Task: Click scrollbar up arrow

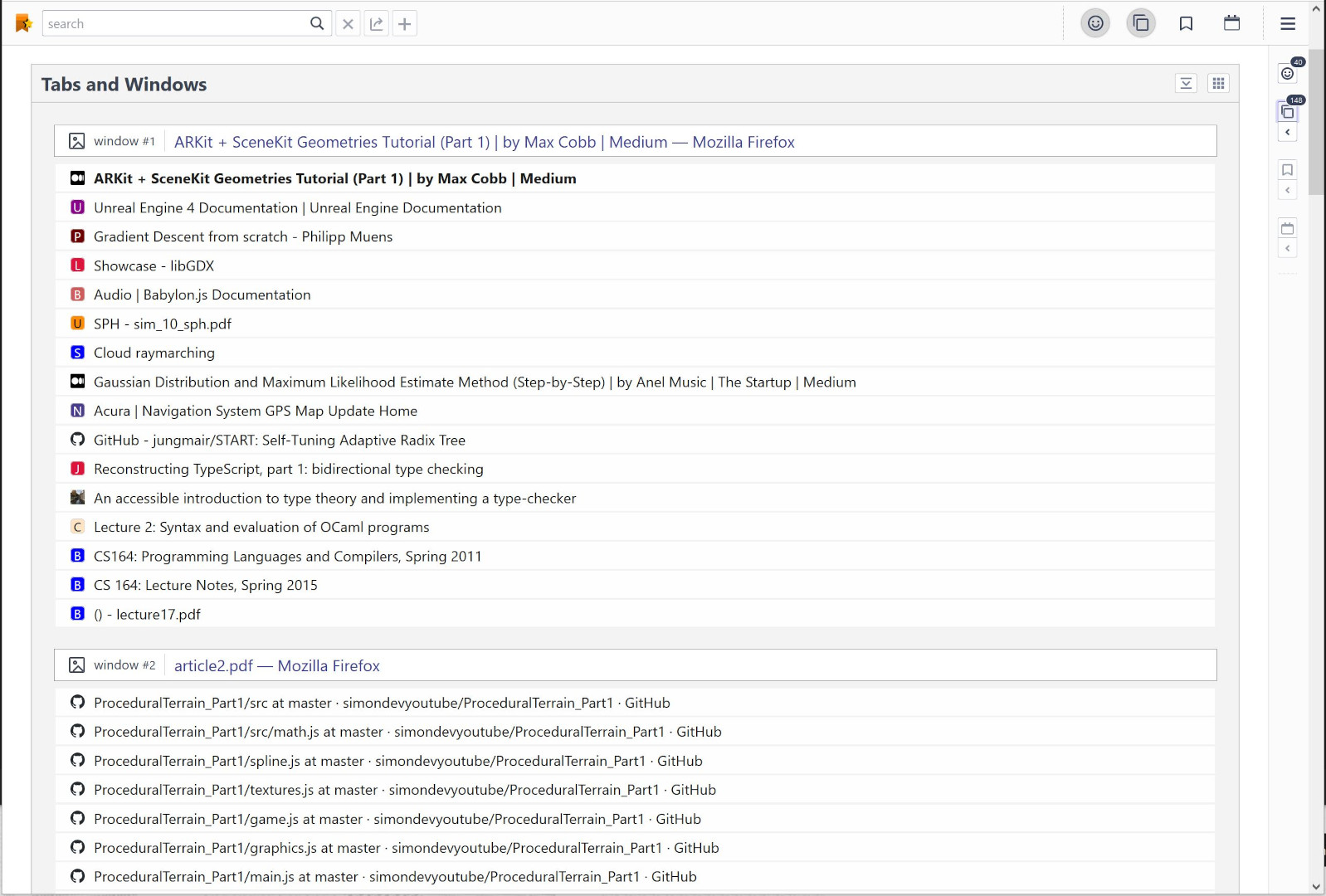Action: pyautogui.click(x=1316, y=8)
